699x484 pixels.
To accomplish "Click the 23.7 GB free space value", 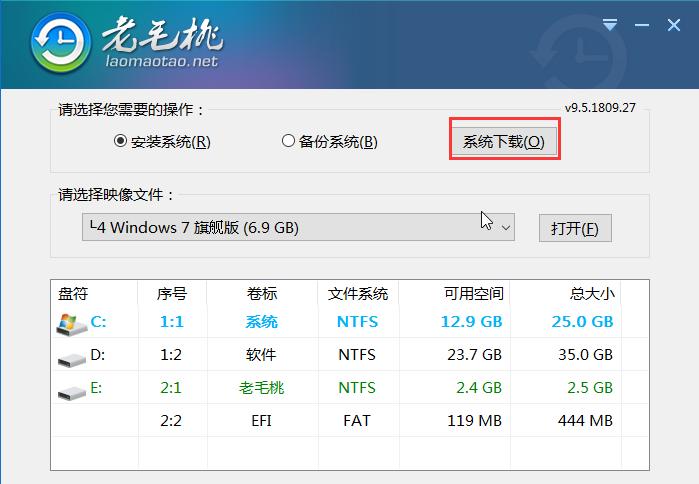I will click(474, 354).
